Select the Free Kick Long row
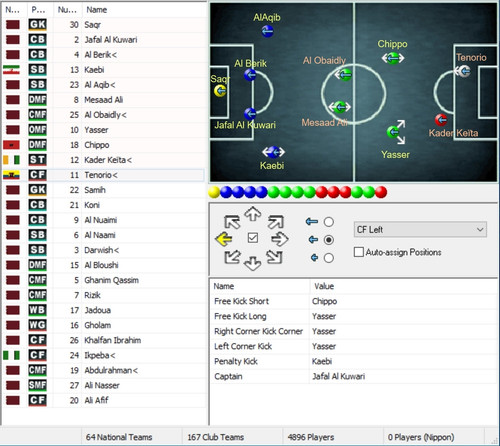 [x=354, y=316]
